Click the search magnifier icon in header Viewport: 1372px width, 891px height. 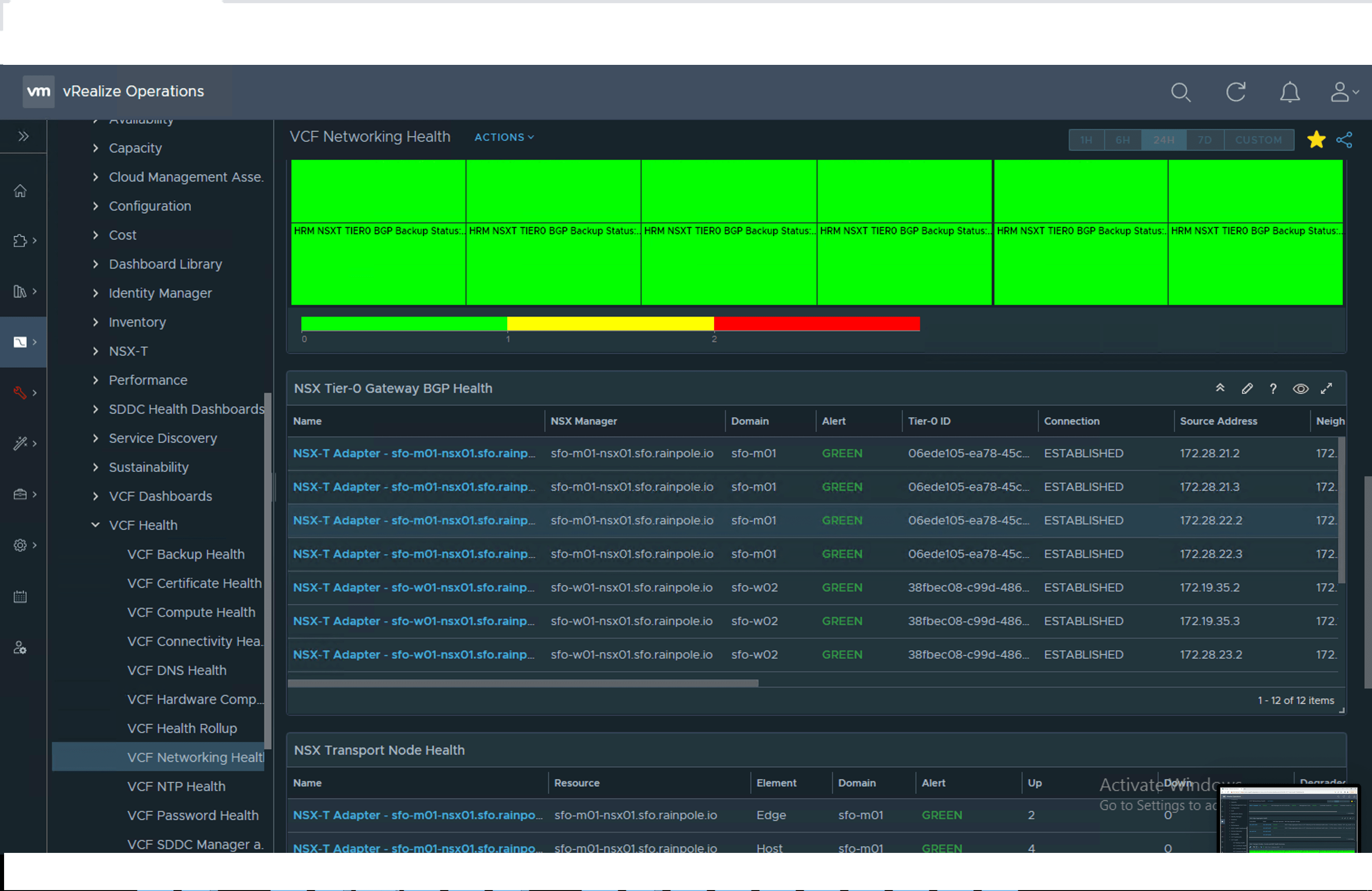(x=1180, y=92)
